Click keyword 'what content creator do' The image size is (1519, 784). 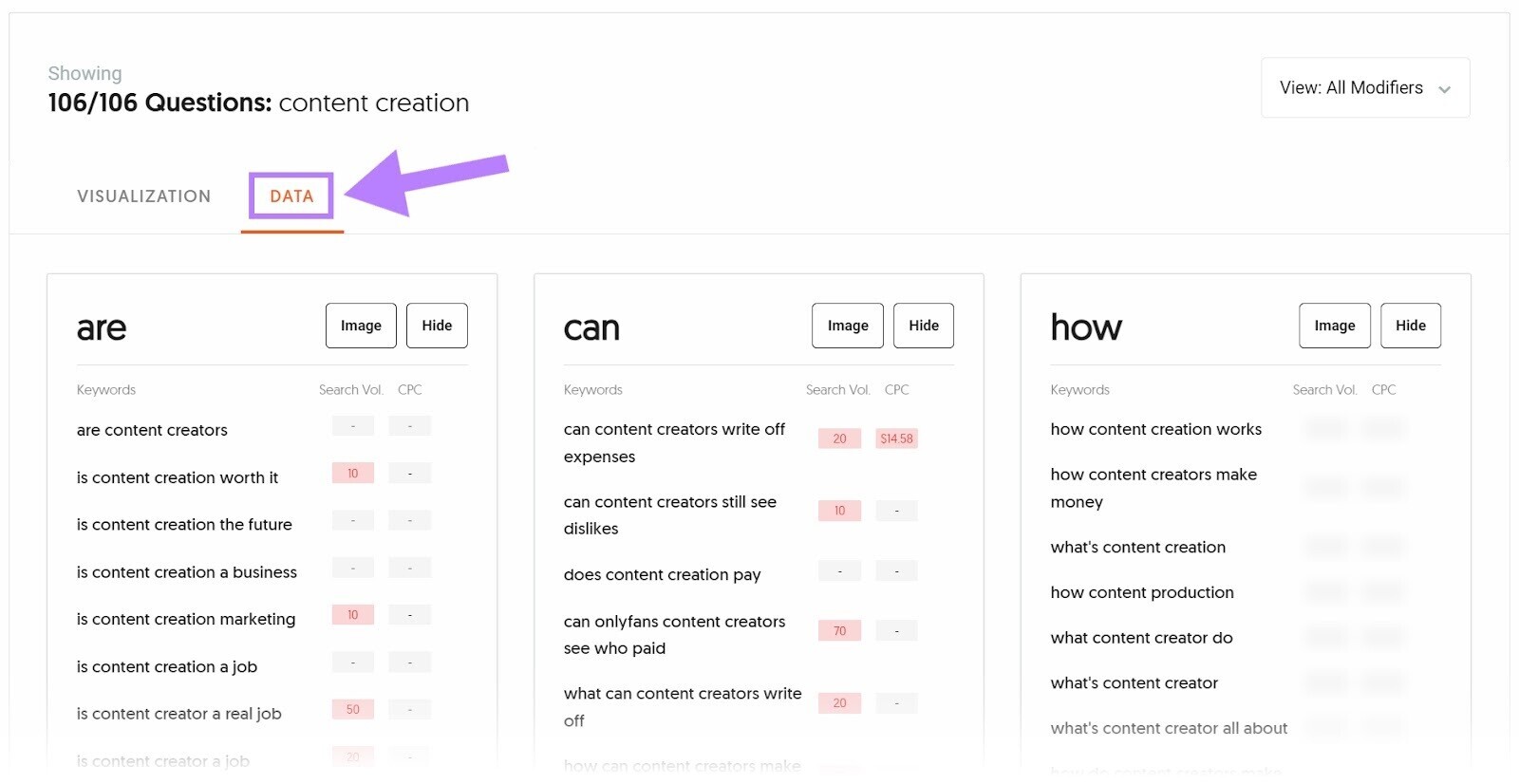point(1142,638)
